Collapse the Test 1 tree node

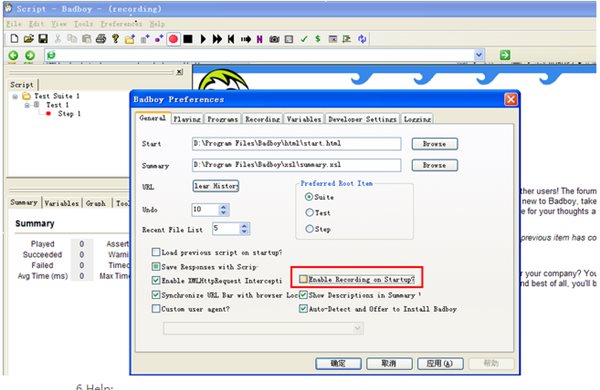point(27,105)
